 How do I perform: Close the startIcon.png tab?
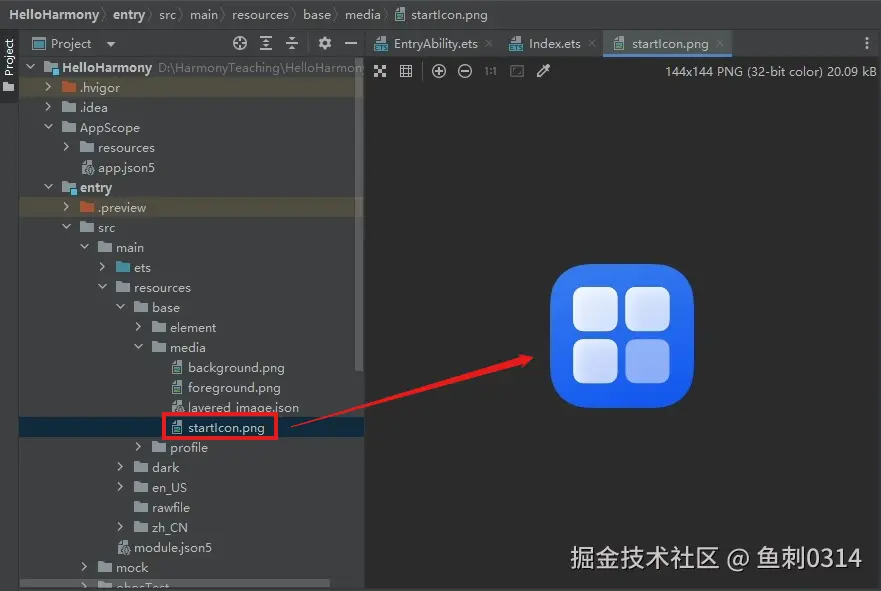coord(720,43)
